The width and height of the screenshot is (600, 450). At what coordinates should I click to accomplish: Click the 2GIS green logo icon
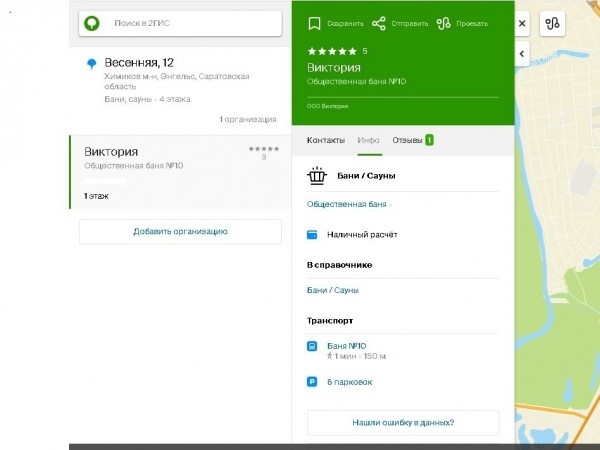pos(92,23)
